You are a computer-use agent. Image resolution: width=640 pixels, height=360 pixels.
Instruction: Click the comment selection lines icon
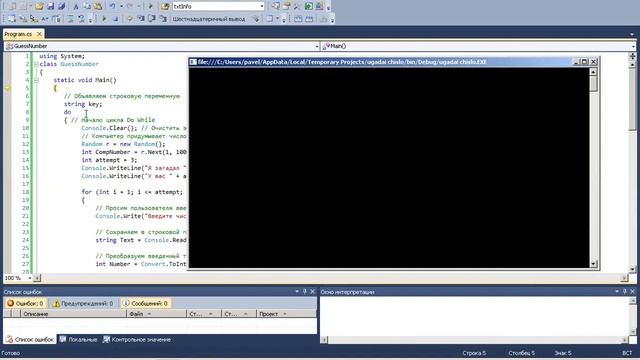70,19
